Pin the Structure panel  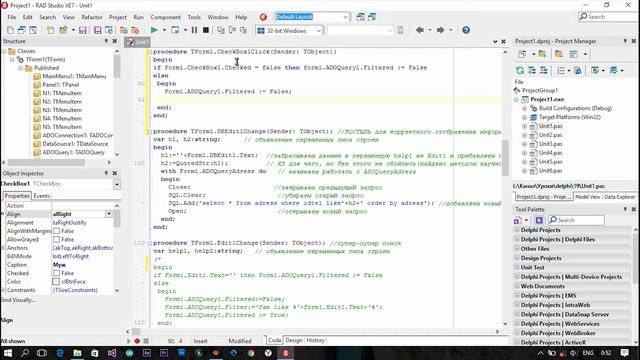[x=106, y=41]
